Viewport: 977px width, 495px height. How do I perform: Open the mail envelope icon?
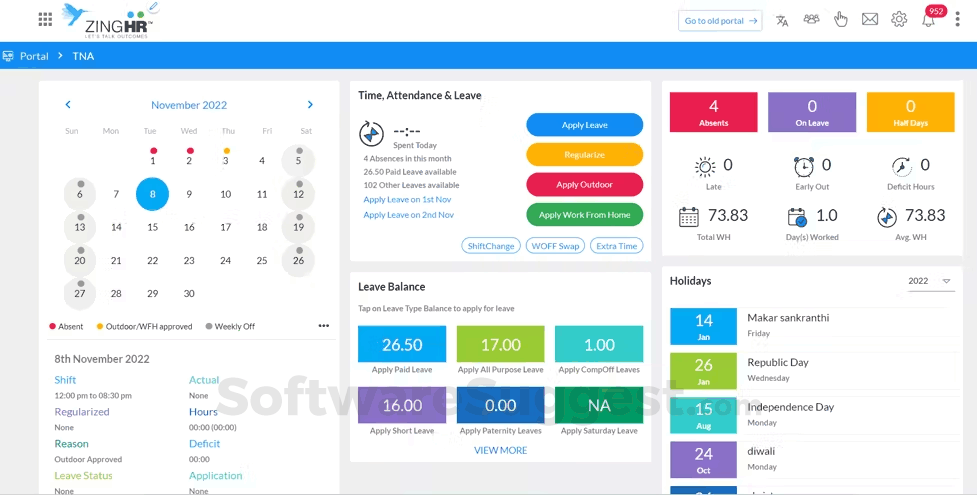pyautogui.click(x=870, y=20)
